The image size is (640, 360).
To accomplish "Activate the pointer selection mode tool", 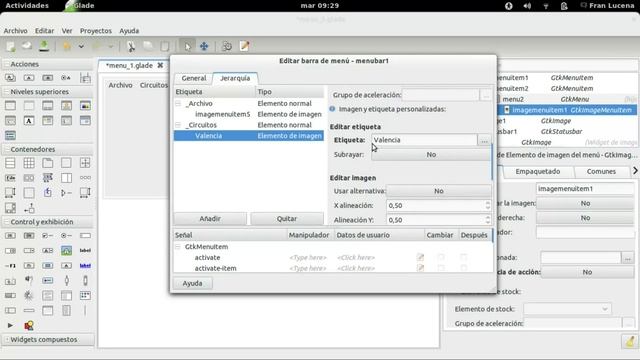I will pyautogui.click(x=187, y=46).
